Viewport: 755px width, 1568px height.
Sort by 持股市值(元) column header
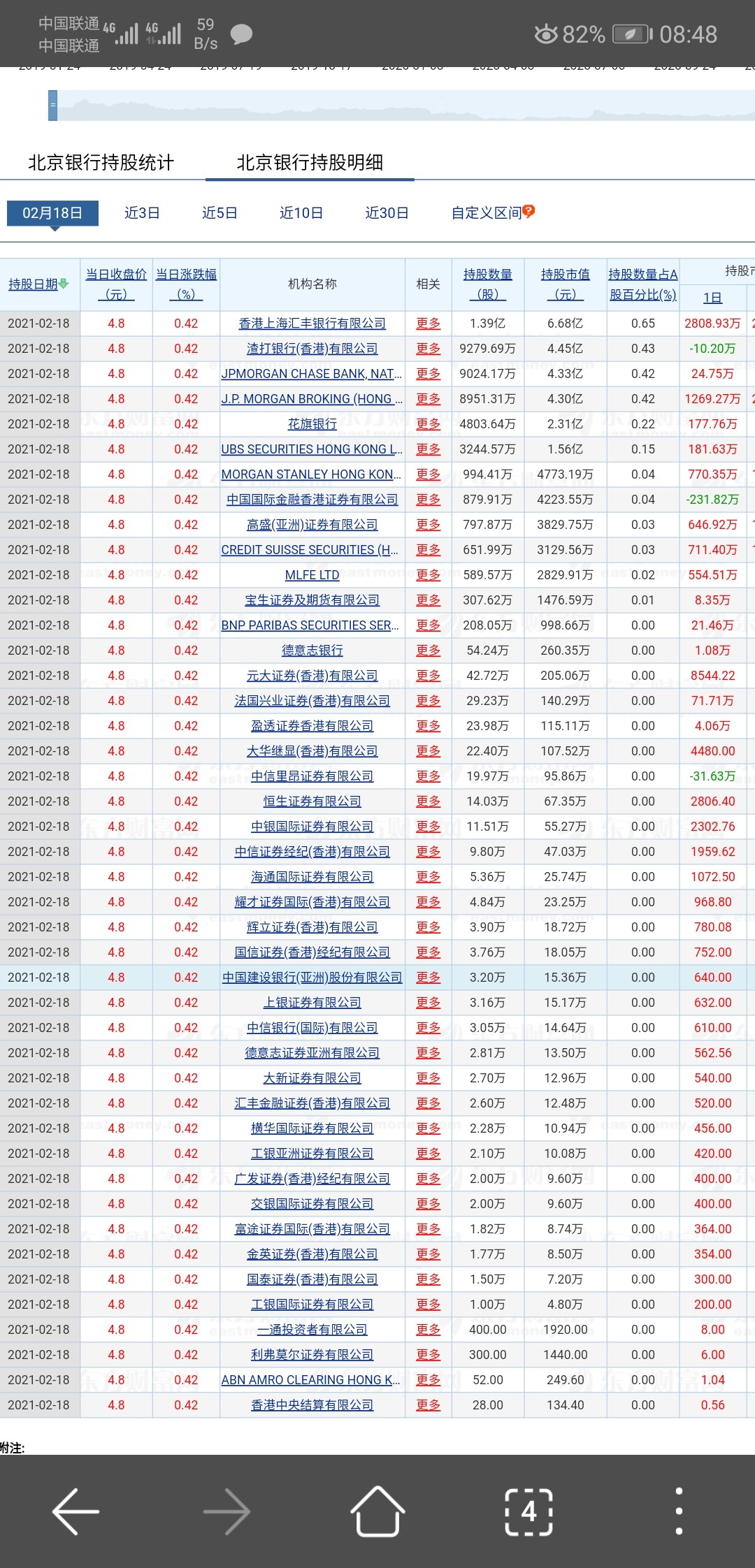pos(566,284)
